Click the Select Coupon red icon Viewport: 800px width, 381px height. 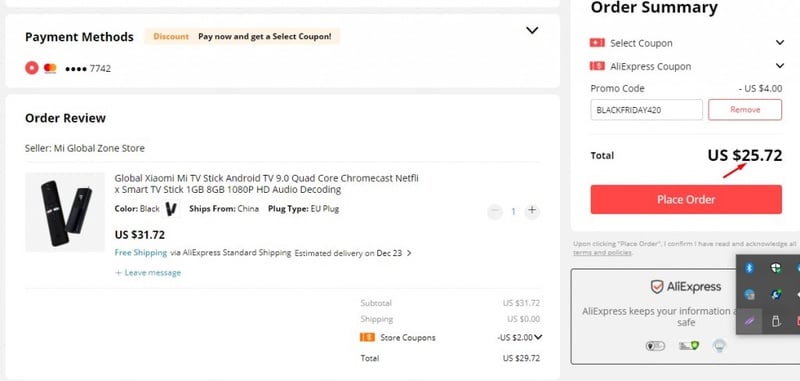point(597,43)
